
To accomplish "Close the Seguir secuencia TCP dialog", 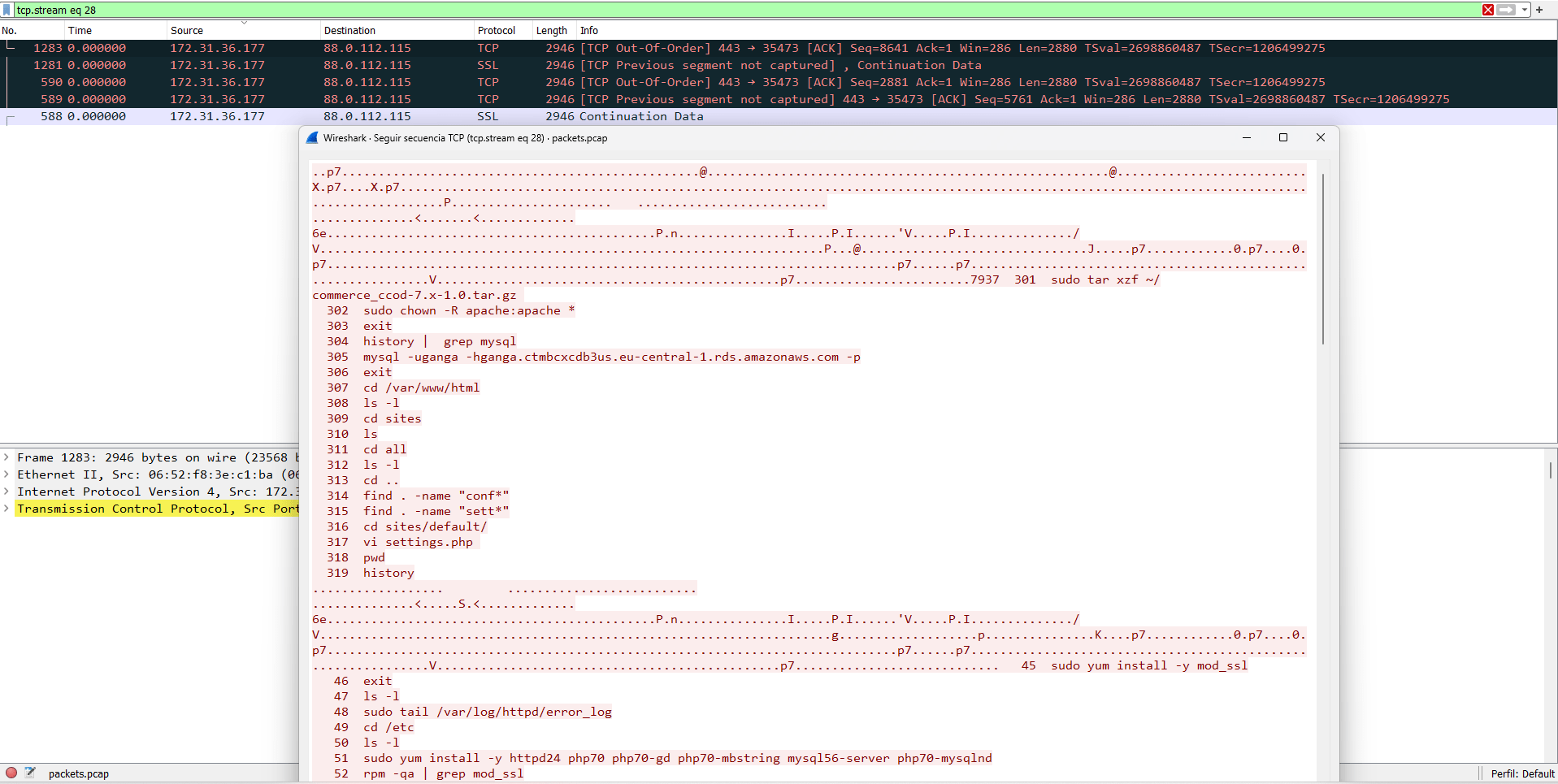I will (x=1321, y=138).
